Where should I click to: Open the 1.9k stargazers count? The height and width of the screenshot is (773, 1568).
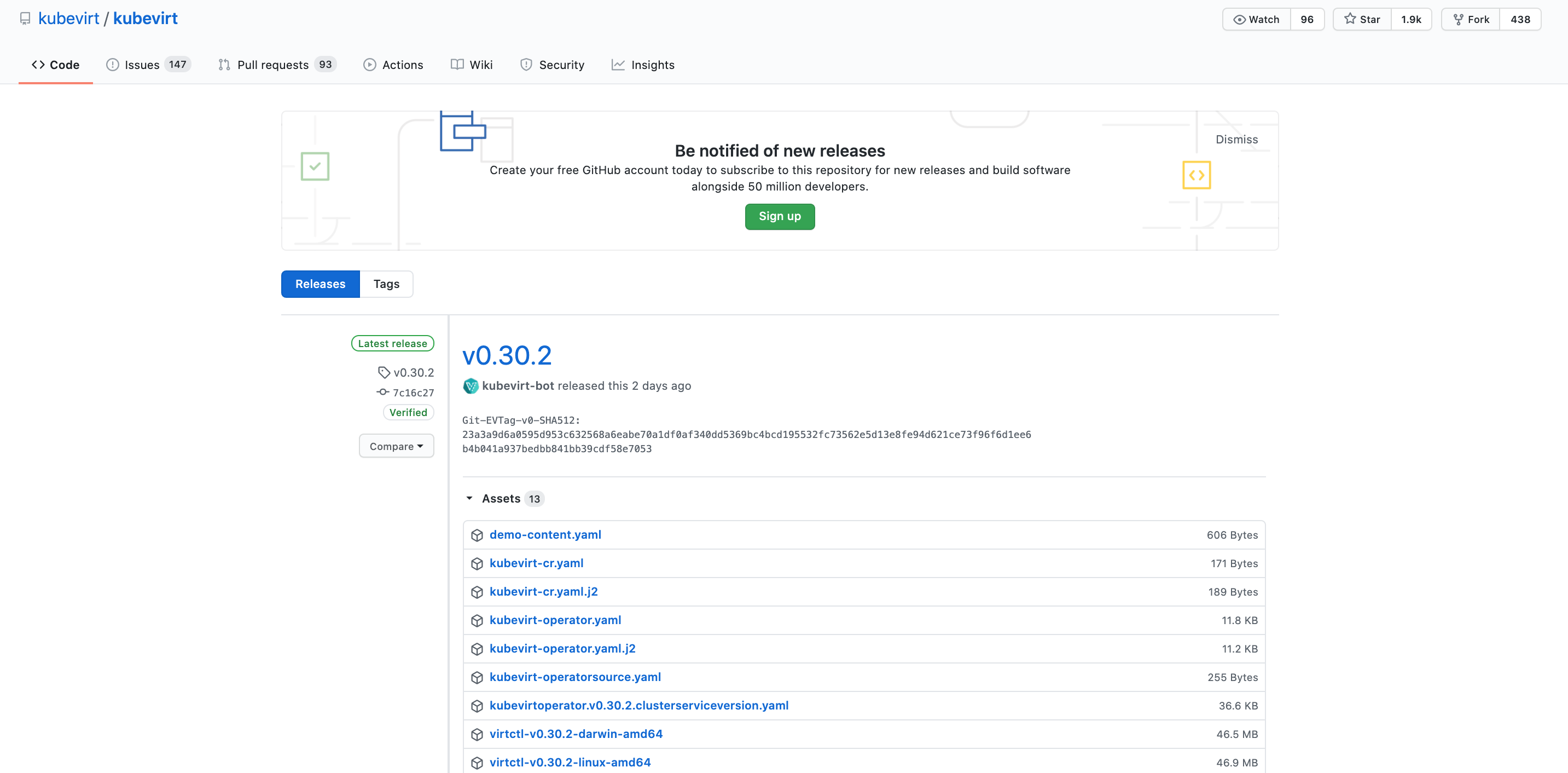point(1411,20)
